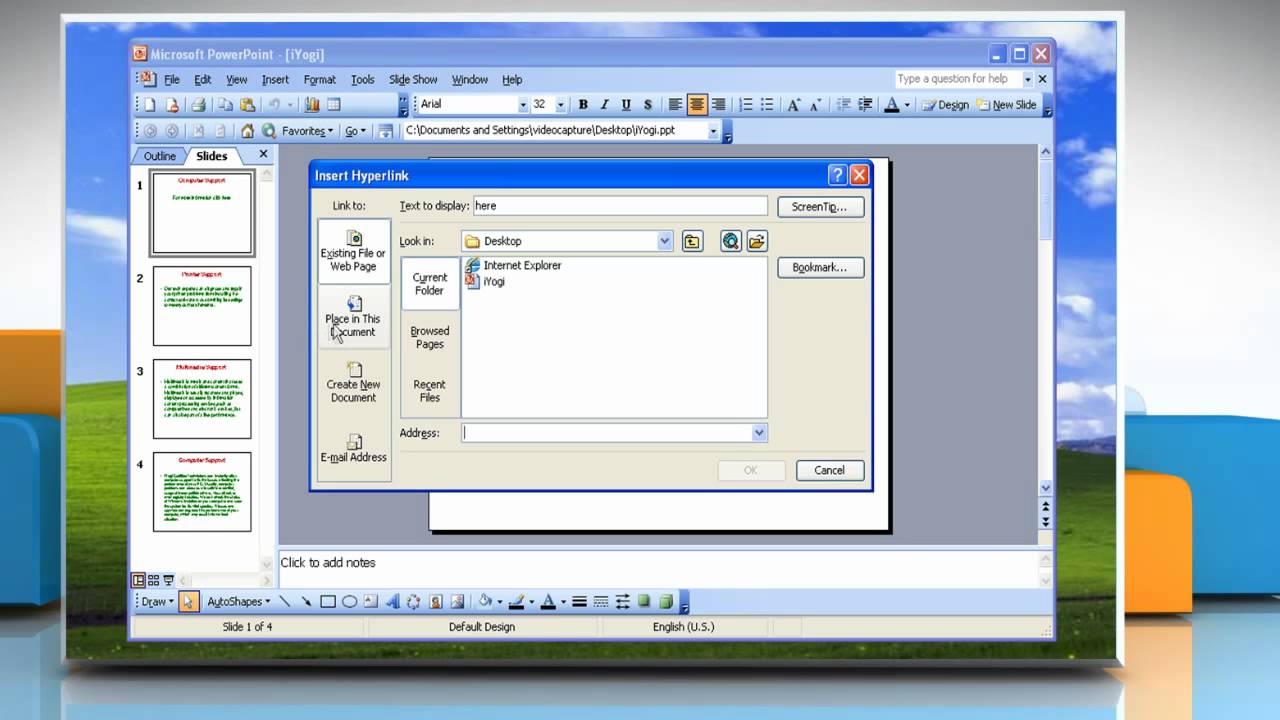Click Line Color icon in Drawing toolbar
1280x720 pixels.
tap(516, 602)
